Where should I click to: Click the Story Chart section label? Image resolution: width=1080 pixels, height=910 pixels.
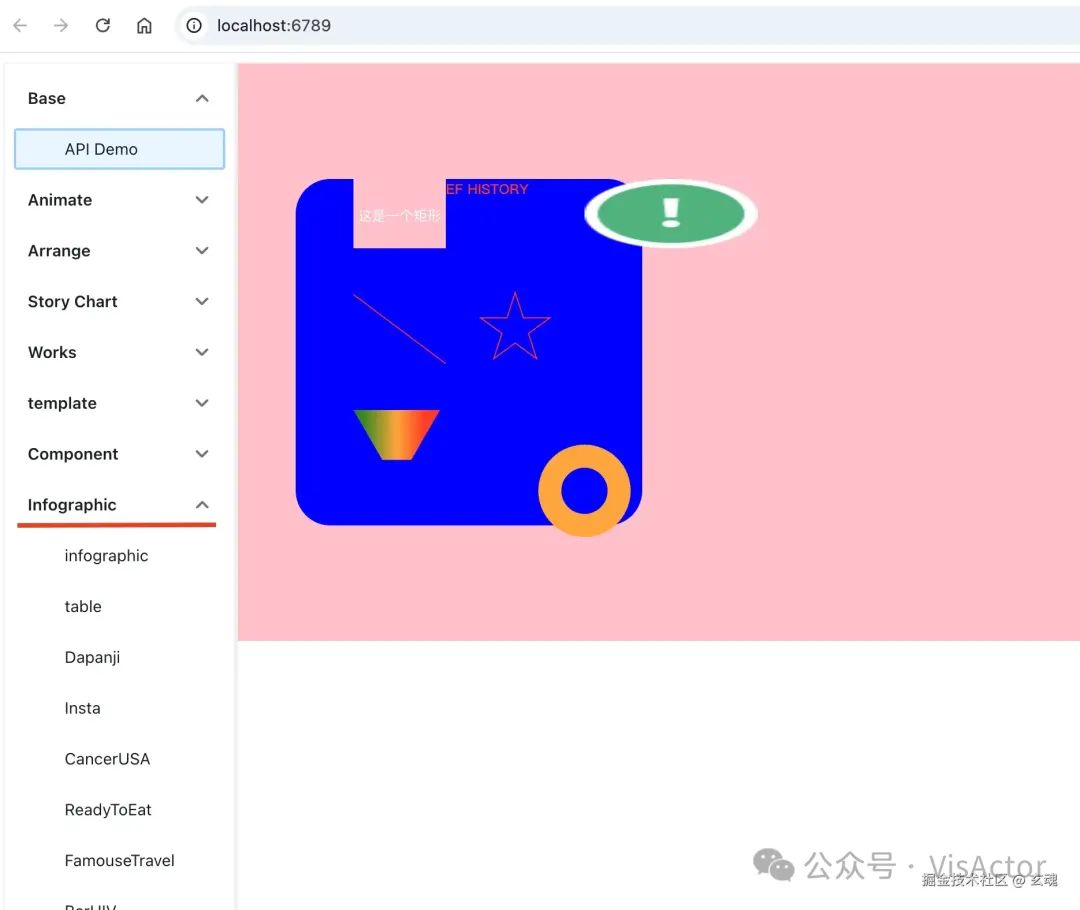(72, 302)
